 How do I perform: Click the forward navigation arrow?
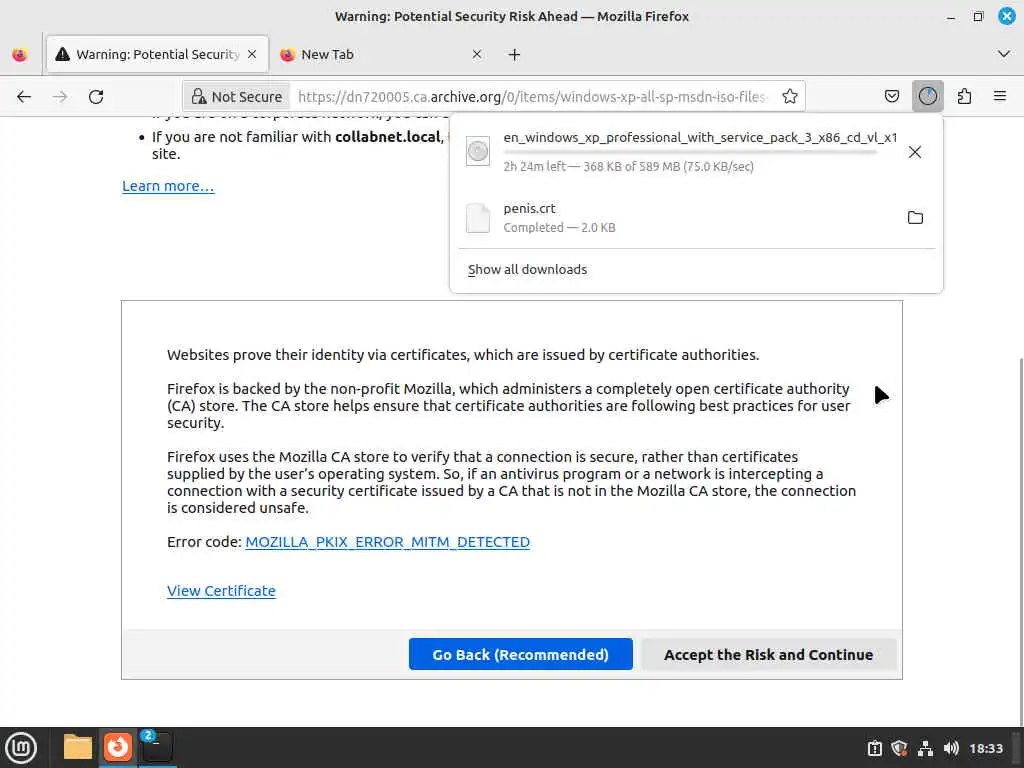[60, 97]
